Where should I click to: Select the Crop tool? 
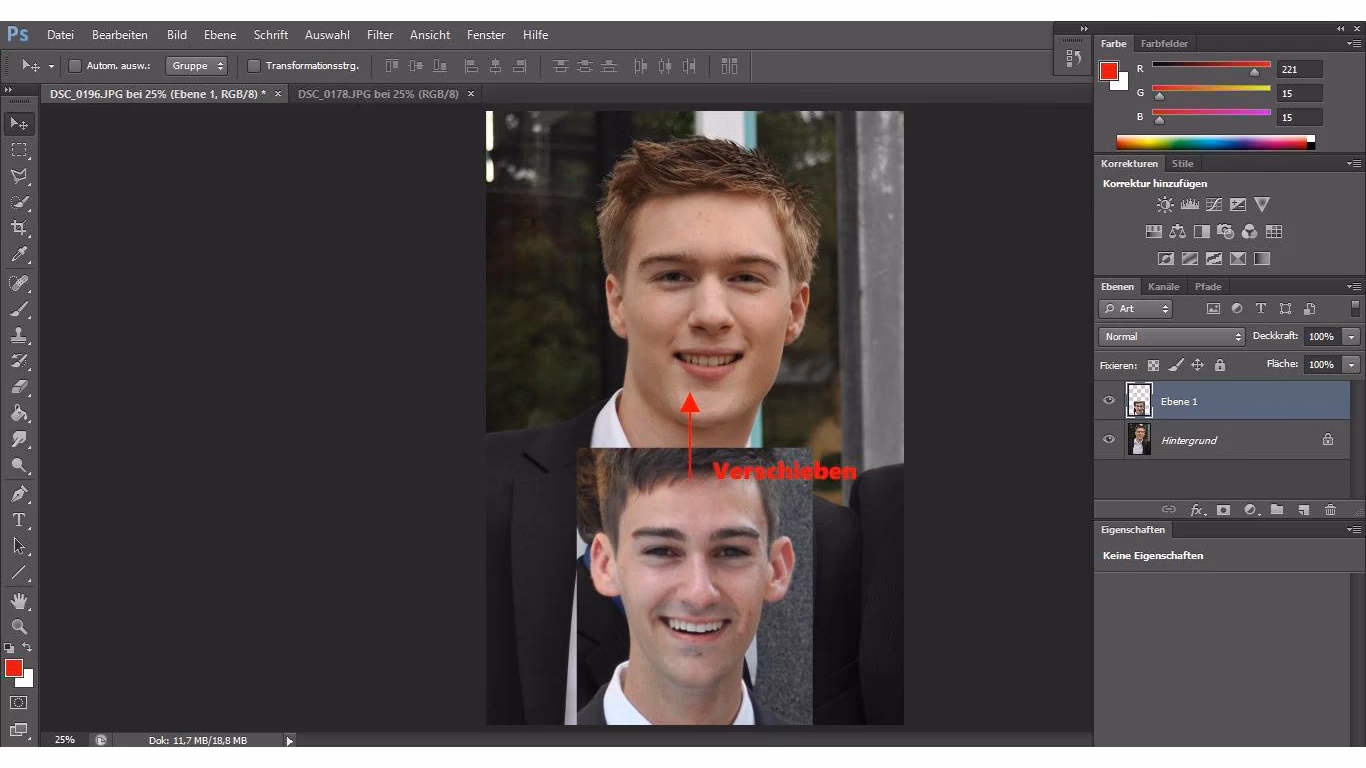coord(20,227)
